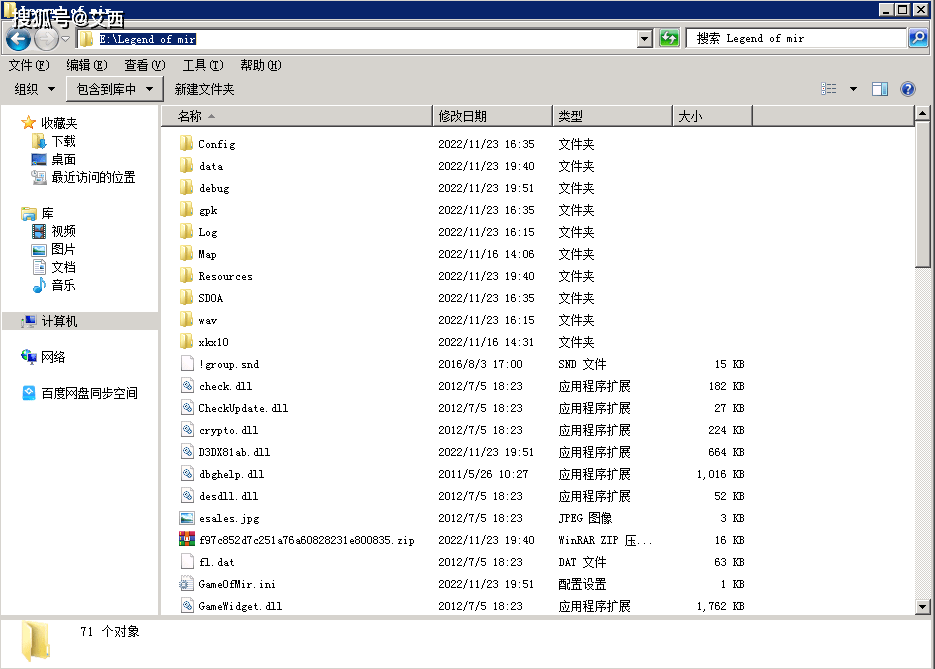935x669 pixels.
Task: Change view using the view mode icon
Action: coord(829,89)
